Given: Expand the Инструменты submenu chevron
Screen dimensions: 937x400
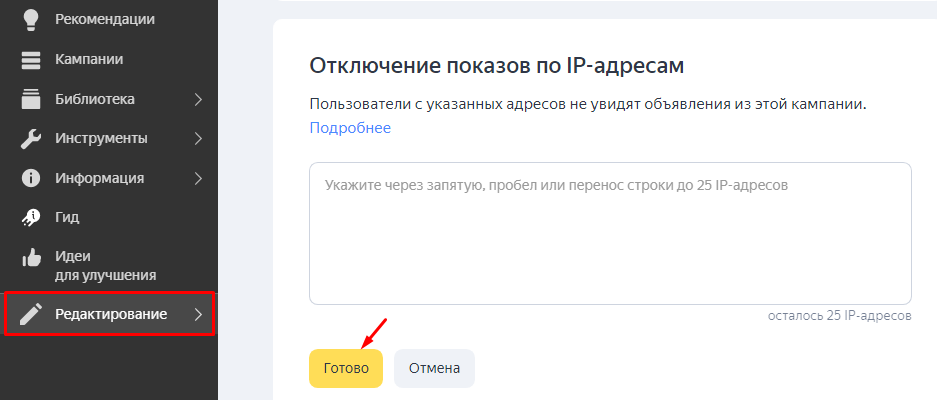Looking at the screenshot, I should coord(198,138).
